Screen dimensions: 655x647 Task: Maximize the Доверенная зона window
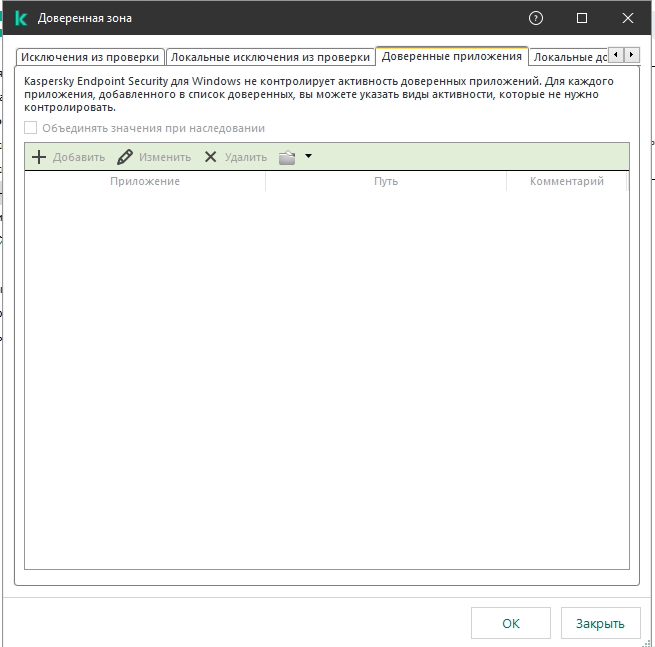tap(581, 18)
